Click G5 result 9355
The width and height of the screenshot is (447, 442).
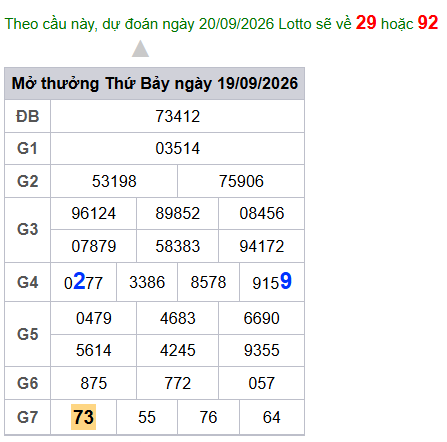tap(262, 350)
